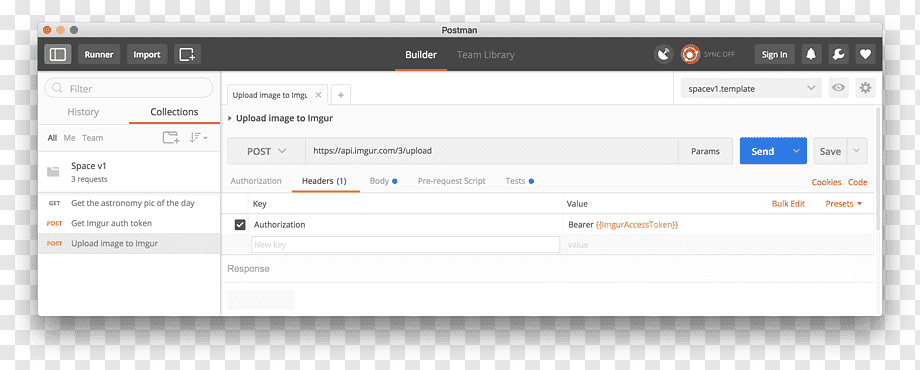Expand the Upload image to Imgur description
The height and width of the screenshot is (370, 920).
tap(229, 118)
